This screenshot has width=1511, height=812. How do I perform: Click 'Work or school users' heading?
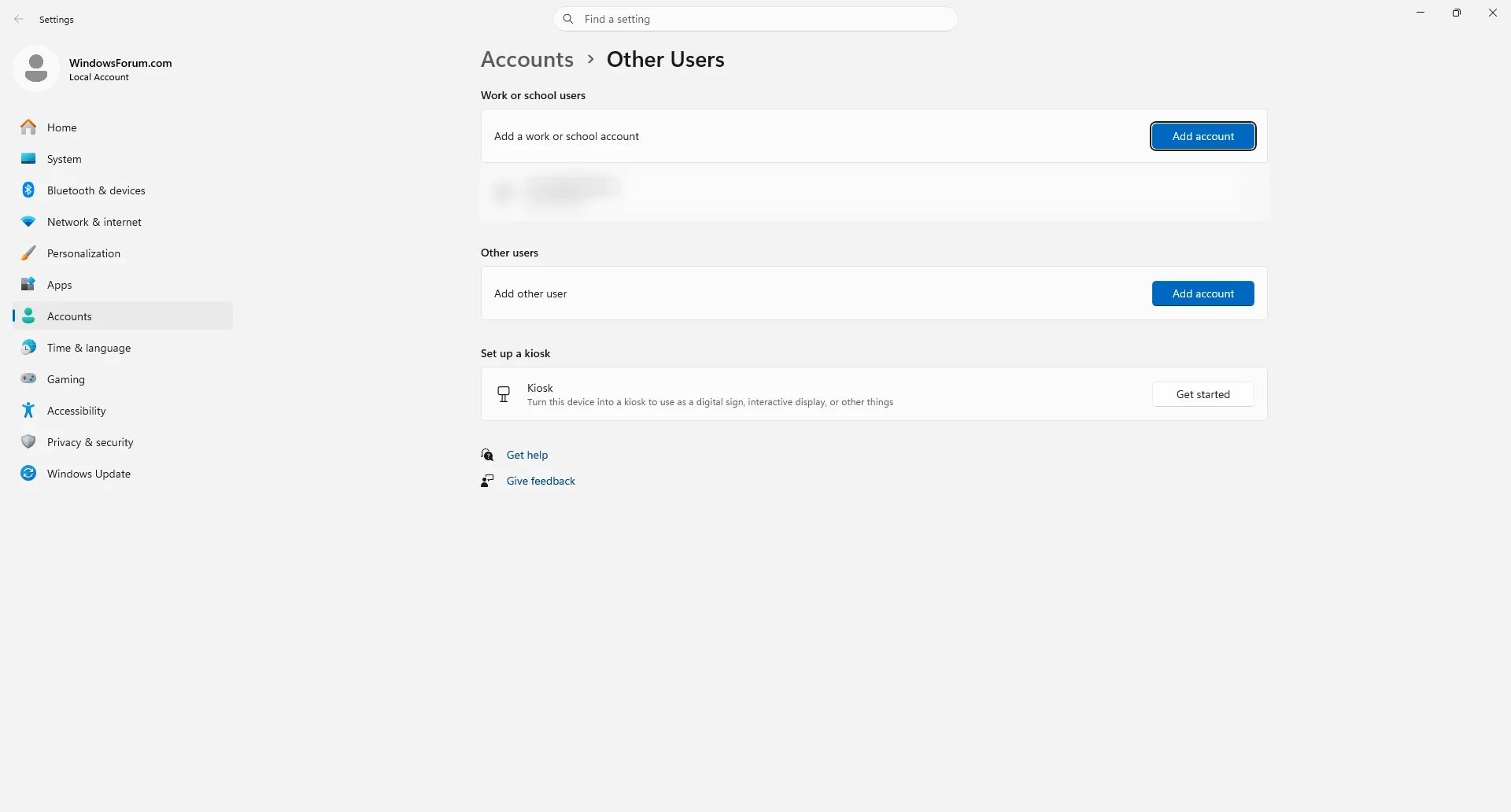click(x=534, y=95)
